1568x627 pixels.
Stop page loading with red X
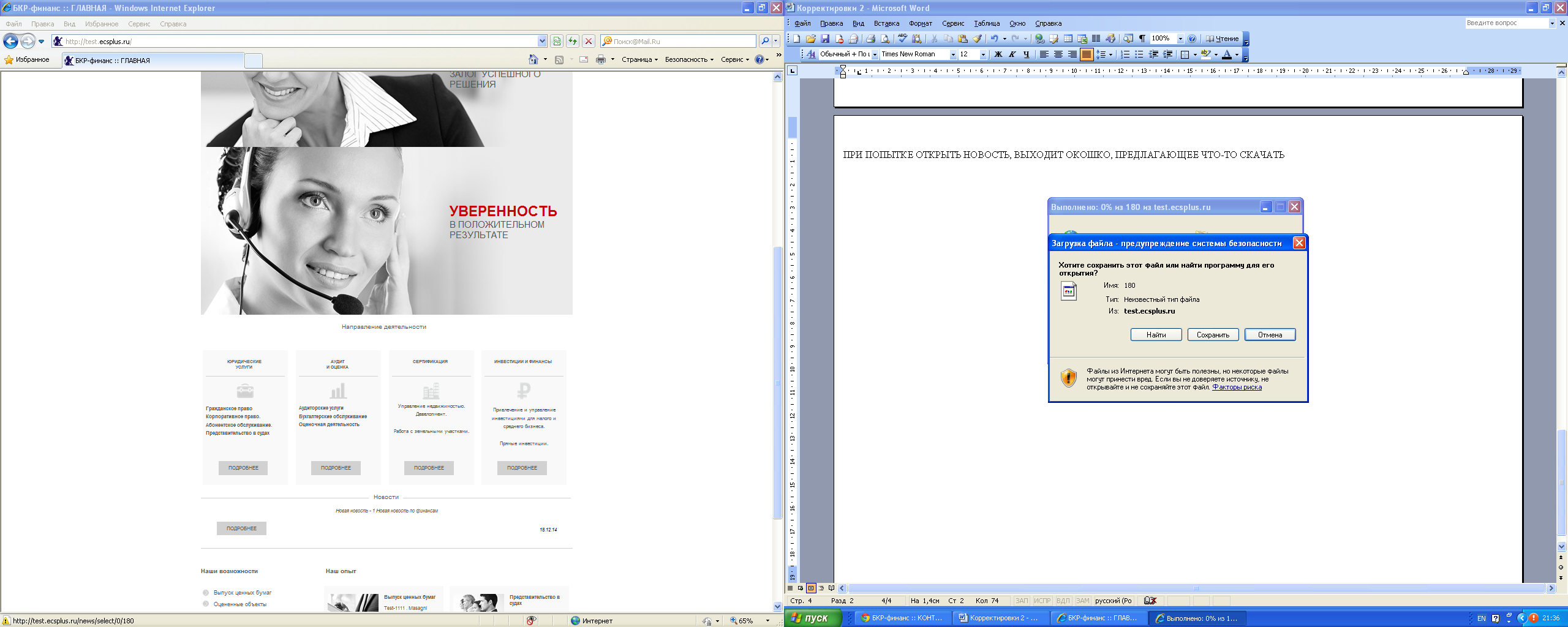coord(589,41)
